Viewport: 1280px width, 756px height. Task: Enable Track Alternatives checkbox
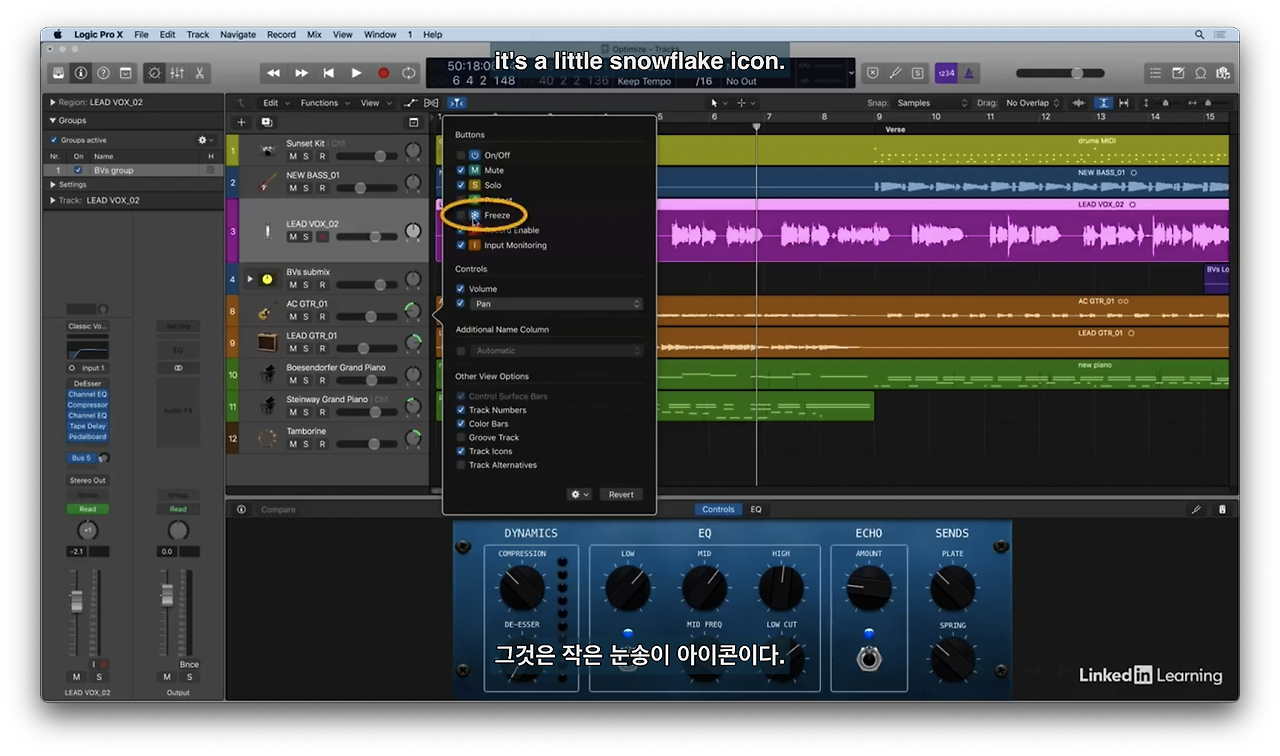pos(461,465)
